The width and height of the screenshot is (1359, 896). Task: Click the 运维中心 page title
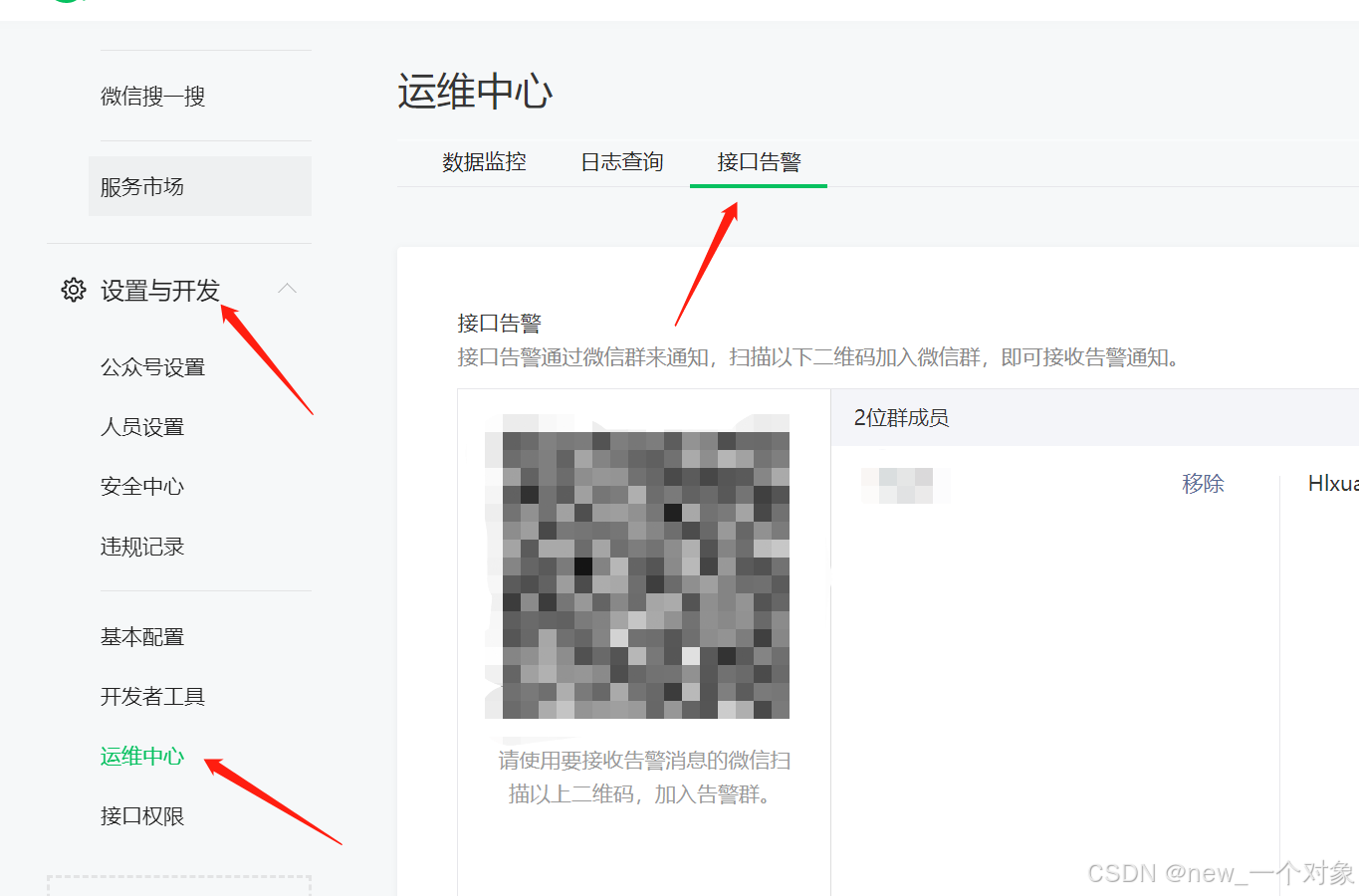coord(475,92)
